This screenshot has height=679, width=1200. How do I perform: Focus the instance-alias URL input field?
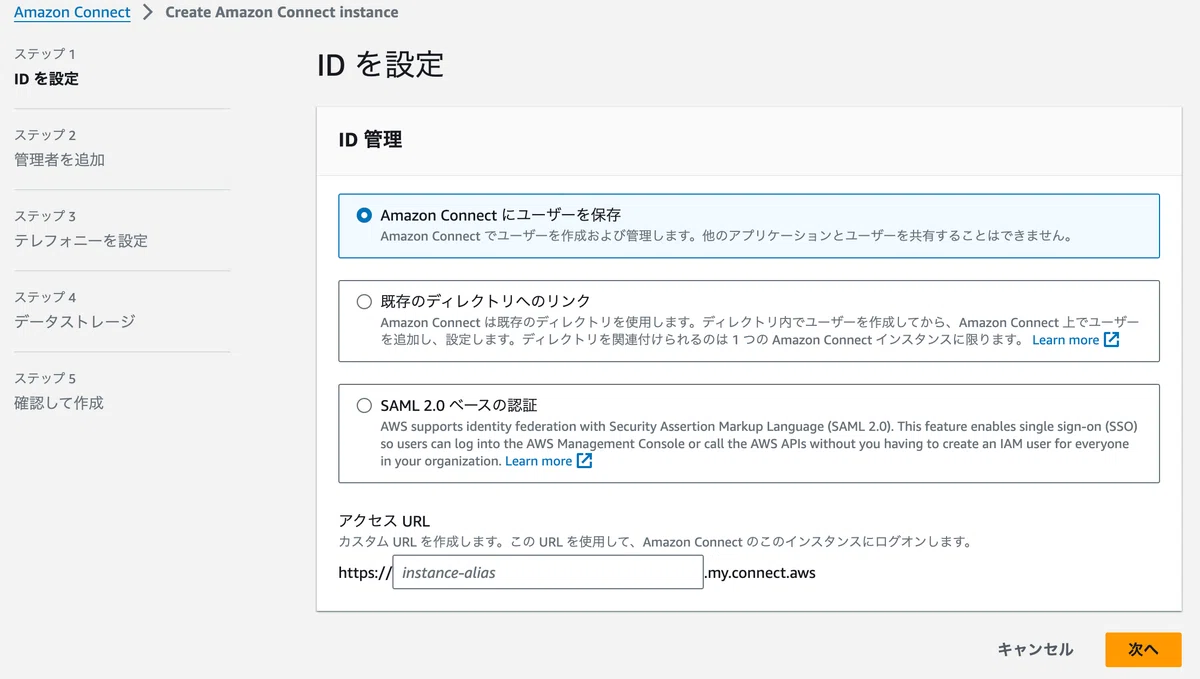(x=548, y=573)
